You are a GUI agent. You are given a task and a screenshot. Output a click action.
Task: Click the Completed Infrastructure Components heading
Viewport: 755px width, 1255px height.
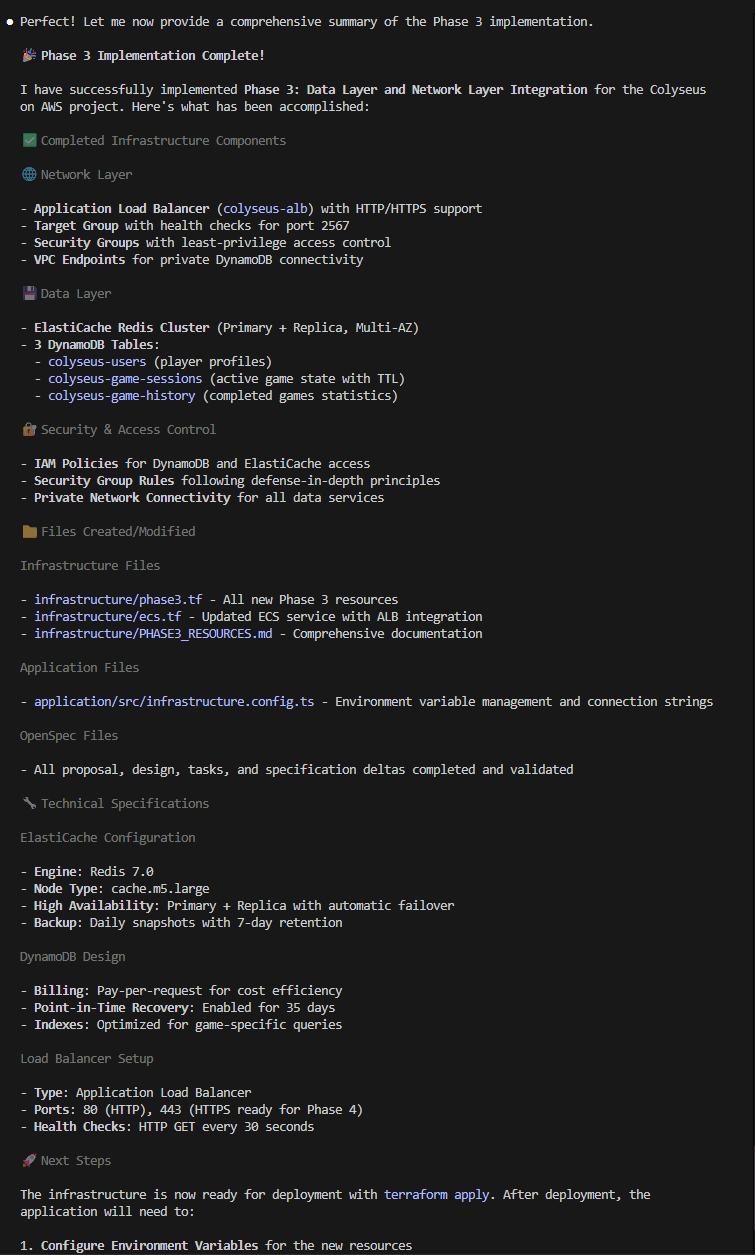pos(163,141)
